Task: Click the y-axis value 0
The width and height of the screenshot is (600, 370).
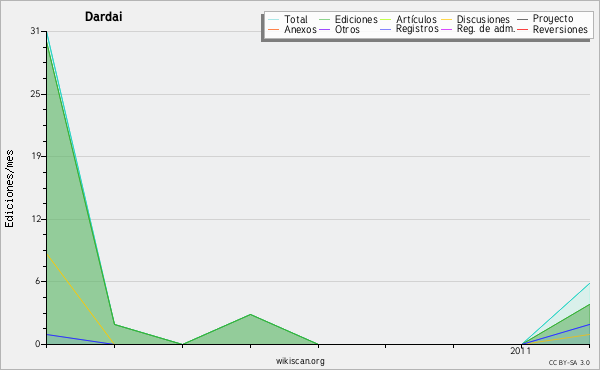Action: [38, 344]
